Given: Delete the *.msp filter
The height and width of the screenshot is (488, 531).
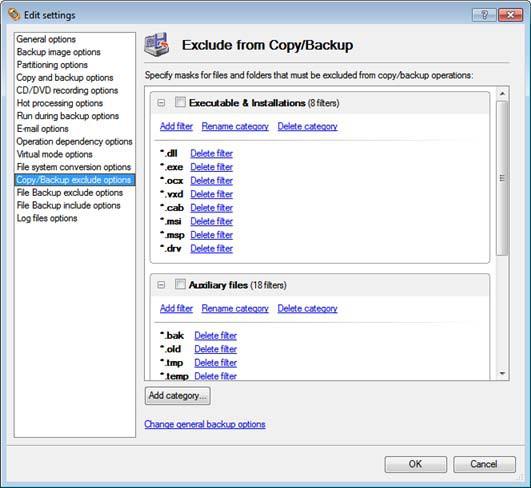Looking at the screenshot, I should pos(212,235).
